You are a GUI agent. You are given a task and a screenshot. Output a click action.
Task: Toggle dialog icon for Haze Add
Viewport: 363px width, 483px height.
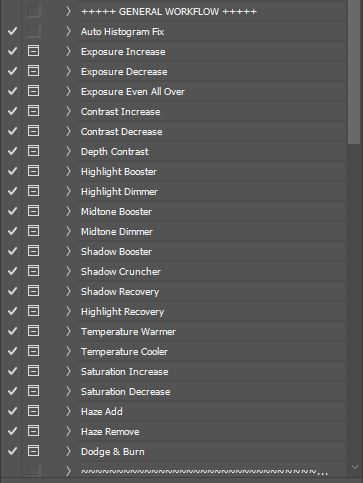pos(33,411)
